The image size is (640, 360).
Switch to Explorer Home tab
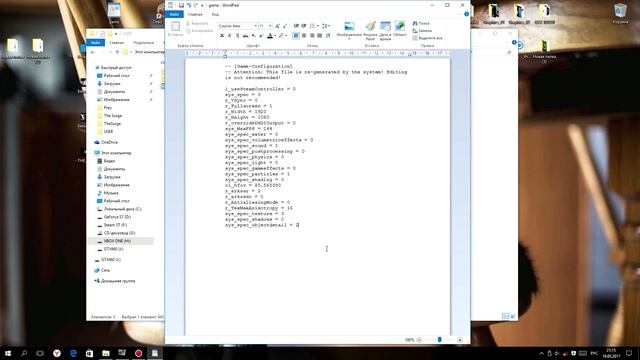(x=116, y=42)
